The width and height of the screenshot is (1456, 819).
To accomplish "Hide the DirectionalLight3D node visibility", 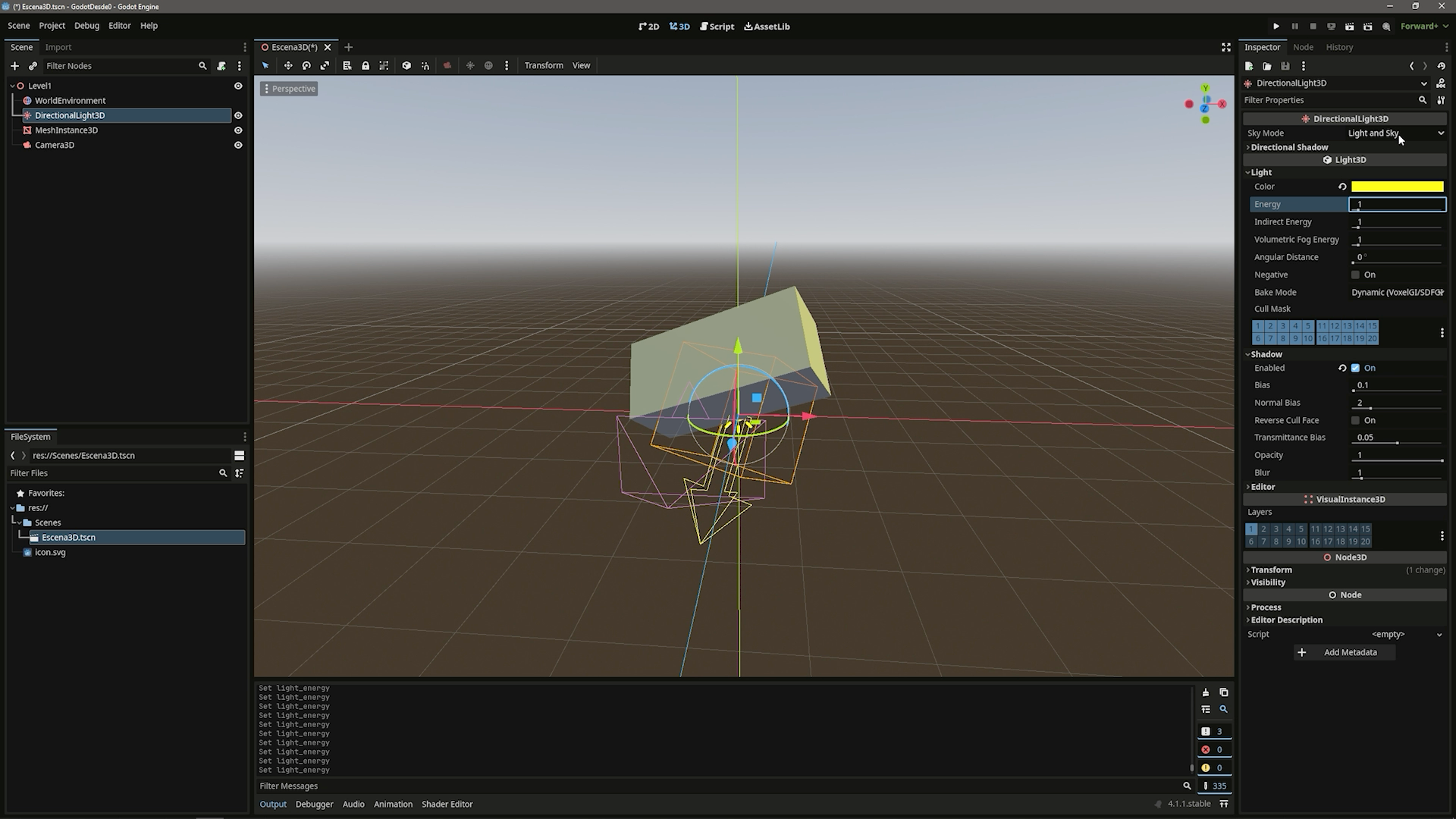I will (238, 115).
